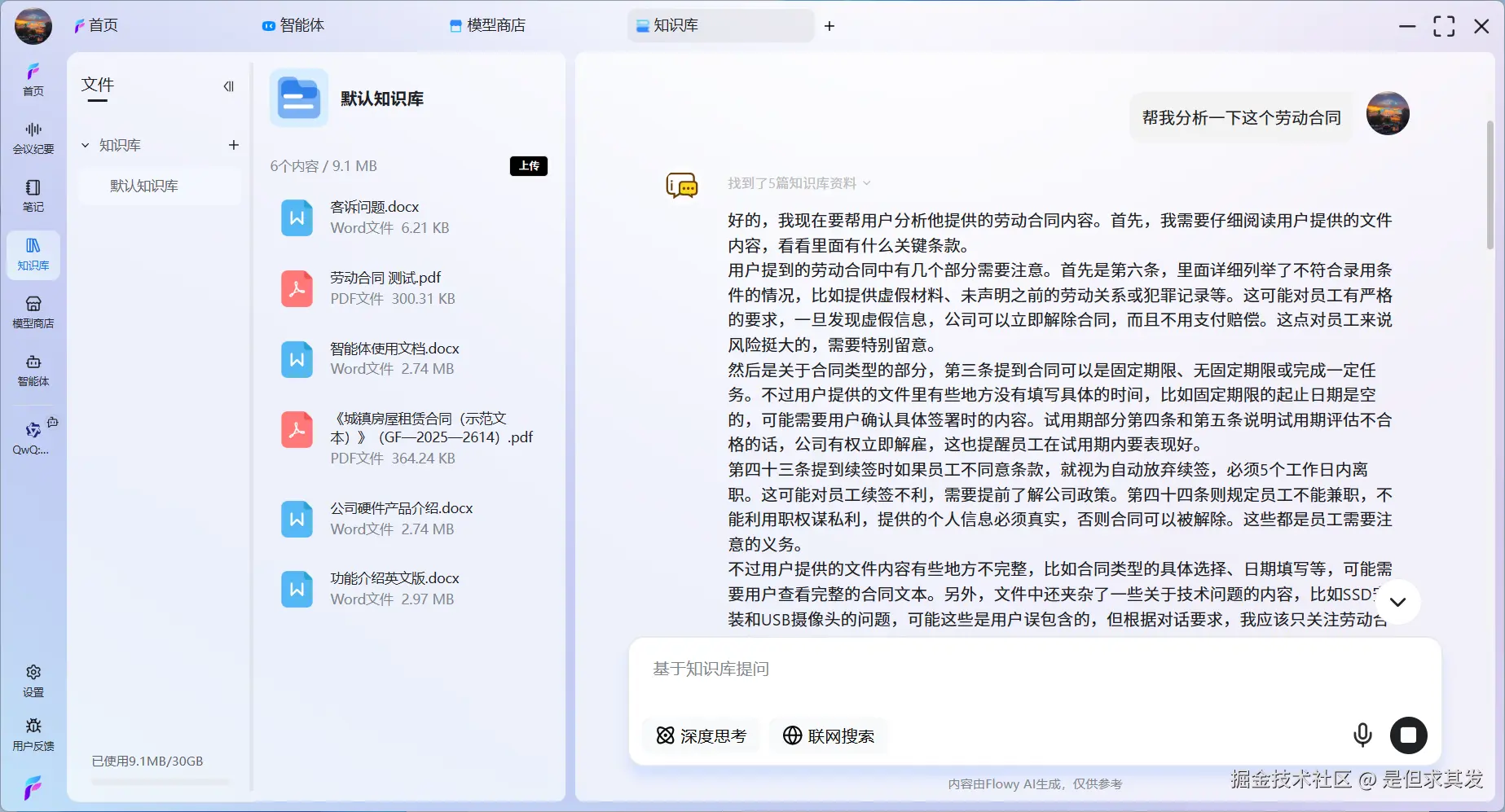
Task: Open 用户反馈 from the sidebar
Action: coord(33,733)
